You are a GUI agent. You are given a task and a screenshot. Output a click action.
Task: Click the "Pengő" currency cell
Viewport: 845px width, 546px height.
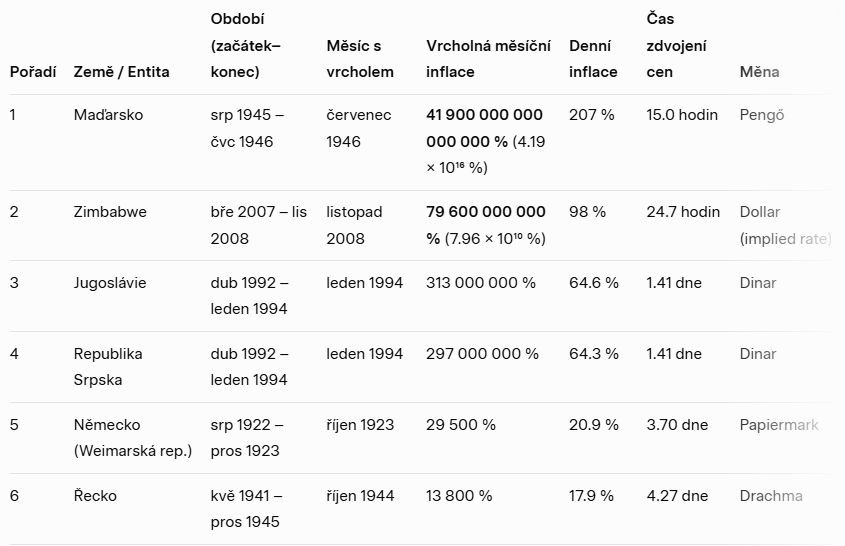tap(762, 115)
